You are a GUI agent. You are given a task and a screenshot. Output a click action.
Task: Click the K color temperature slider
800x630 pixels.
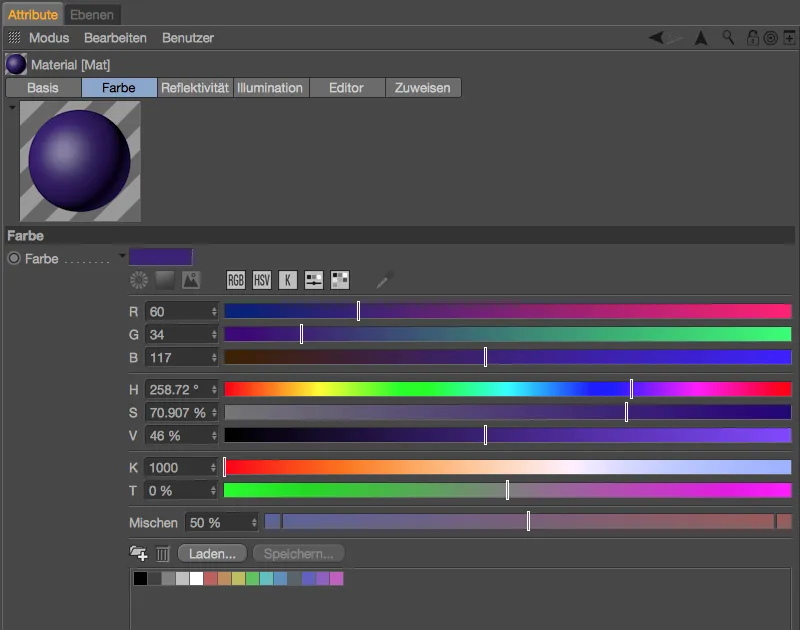(508, 467)
